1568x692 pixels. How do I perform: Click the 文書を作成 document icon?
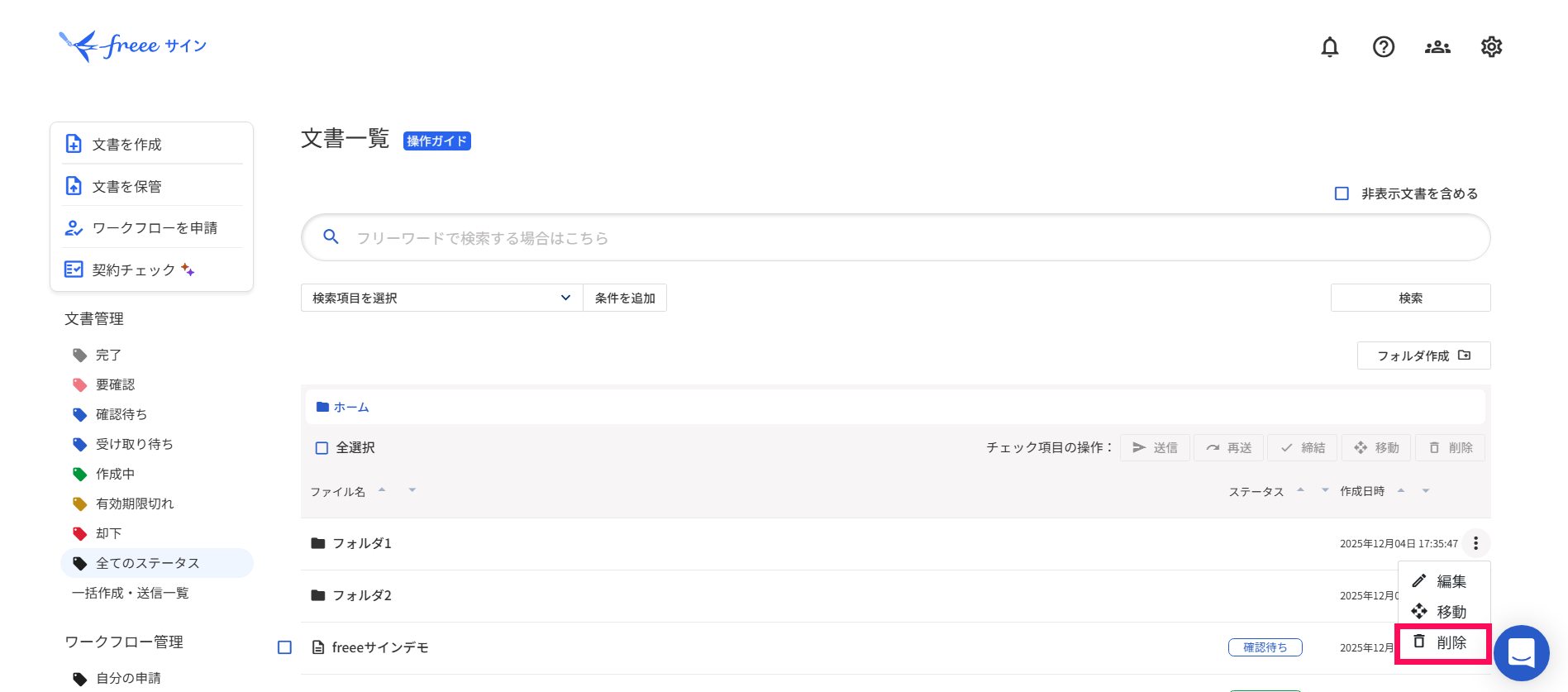point(74,144)
